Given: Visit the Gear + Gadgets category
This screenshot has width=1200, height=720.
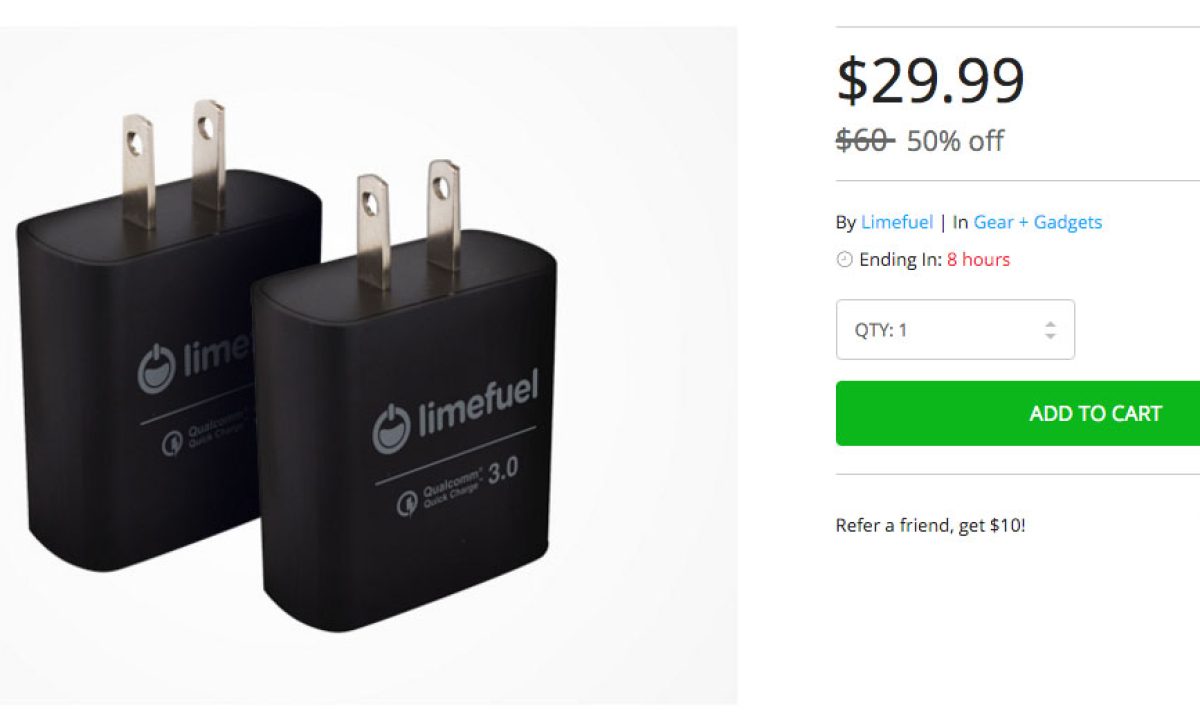Looking at the screenshot, I should [1038, 222].
